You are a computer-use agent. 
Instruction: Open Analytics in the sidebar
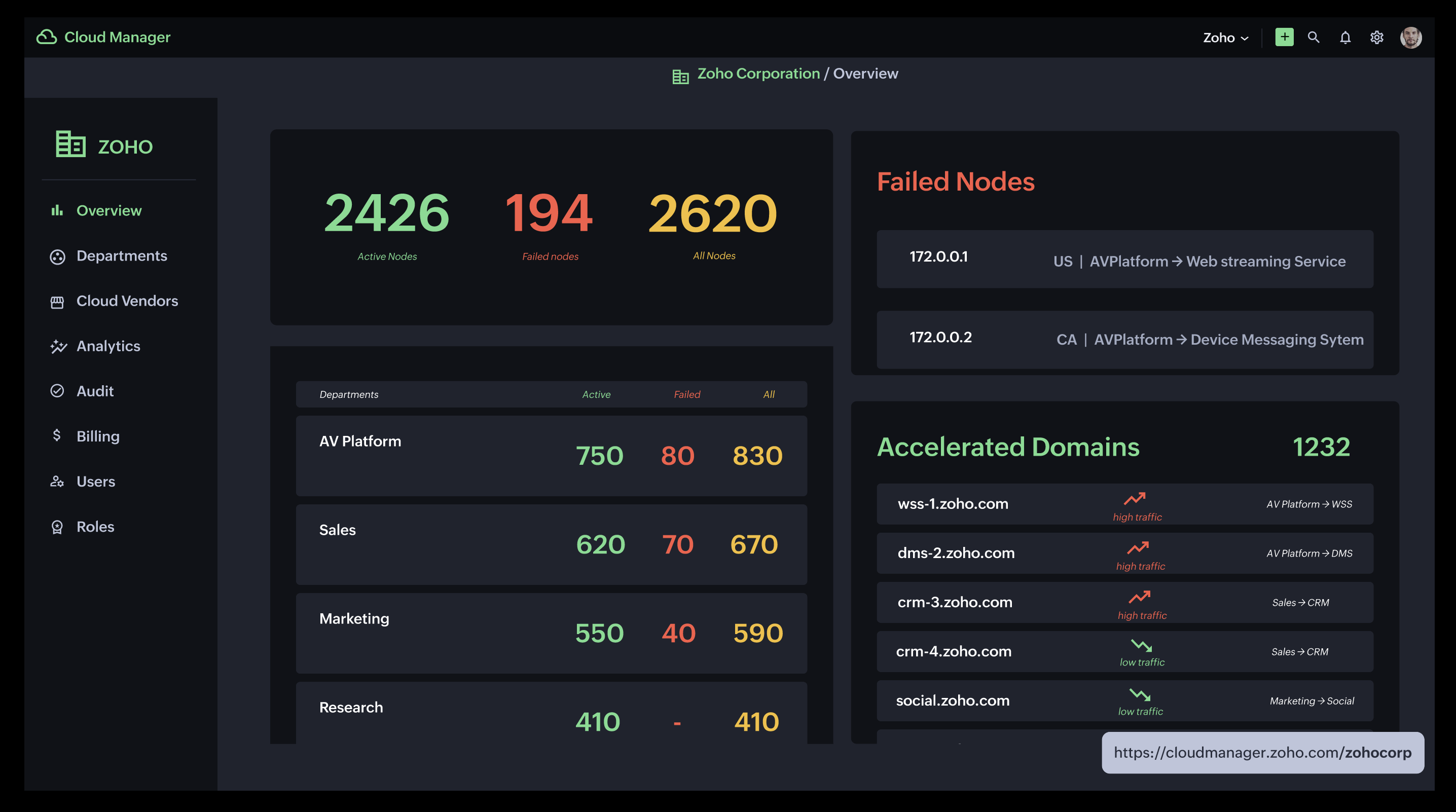108,346
